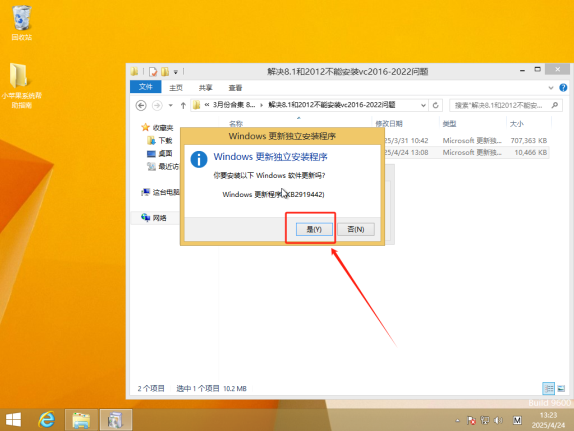Click the 否(N) button in the dialog

355,229
